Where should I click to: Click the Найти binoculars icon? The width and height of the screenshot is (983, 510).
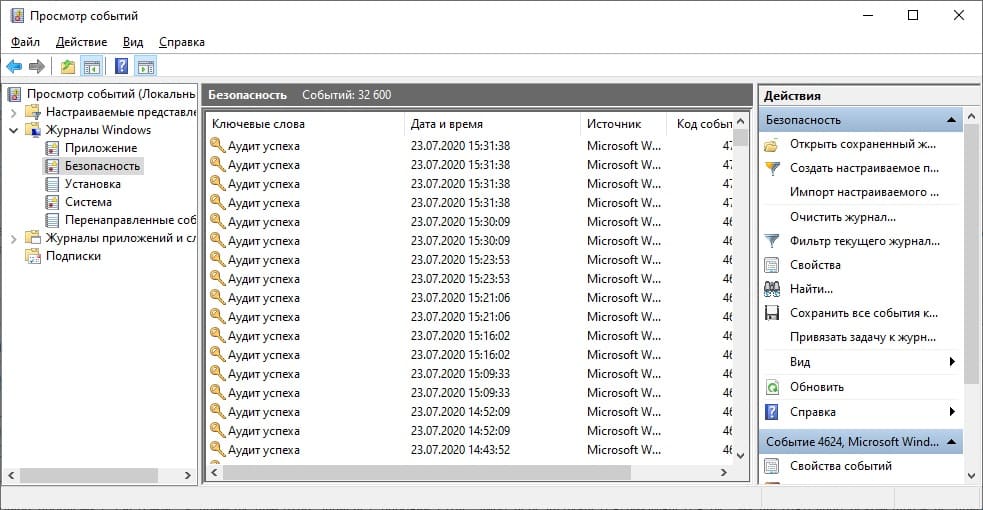coord(772,289)
